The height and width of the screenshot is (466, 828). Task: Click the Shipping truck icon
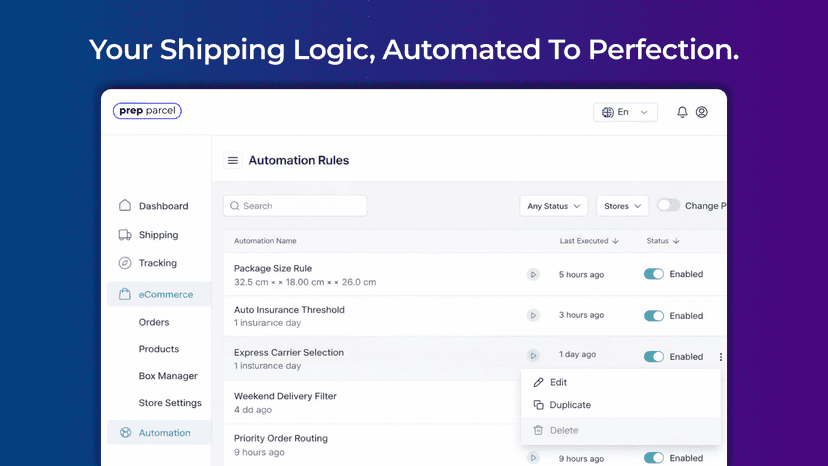(x=125, y=235)
